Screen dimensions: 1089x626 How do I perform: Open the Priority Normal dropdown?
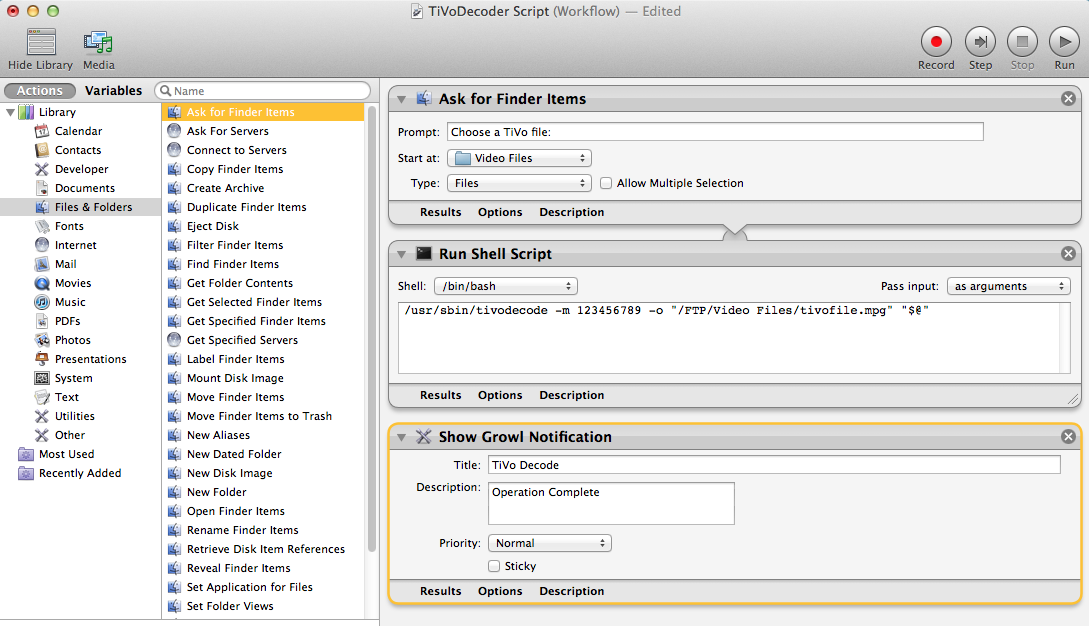click(549, 543)
